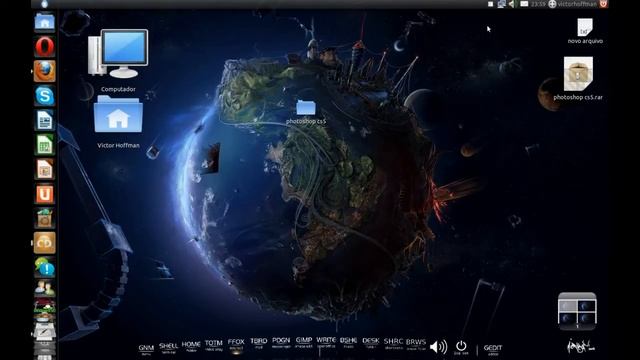Open the Home Folder launcher icon

coord(44,22)
